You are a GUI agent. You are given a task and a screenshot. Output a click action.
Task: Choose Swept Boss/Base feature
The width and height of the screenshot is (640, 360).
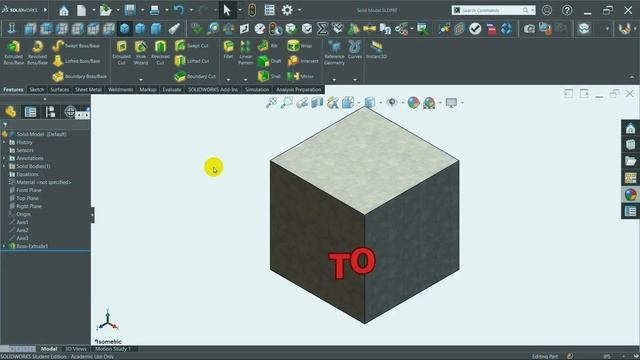76,46
